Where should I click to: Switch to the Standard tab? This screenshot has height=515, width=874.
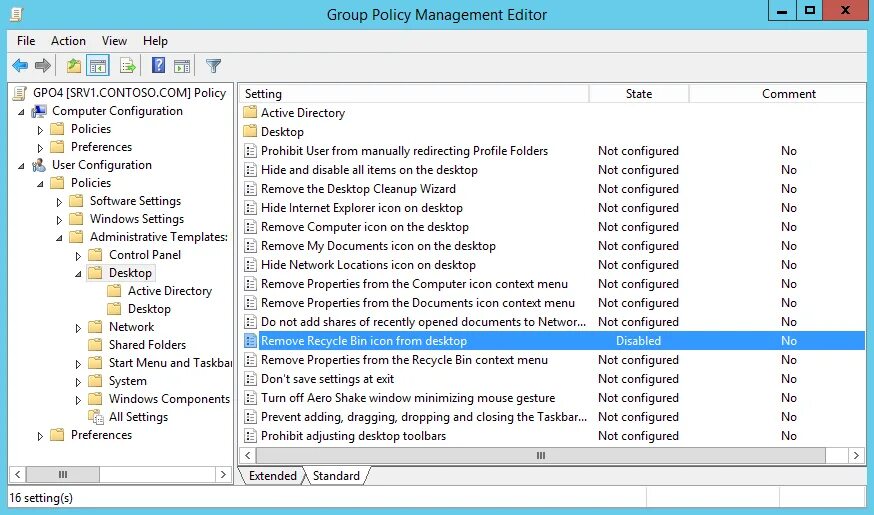(336, 475)
